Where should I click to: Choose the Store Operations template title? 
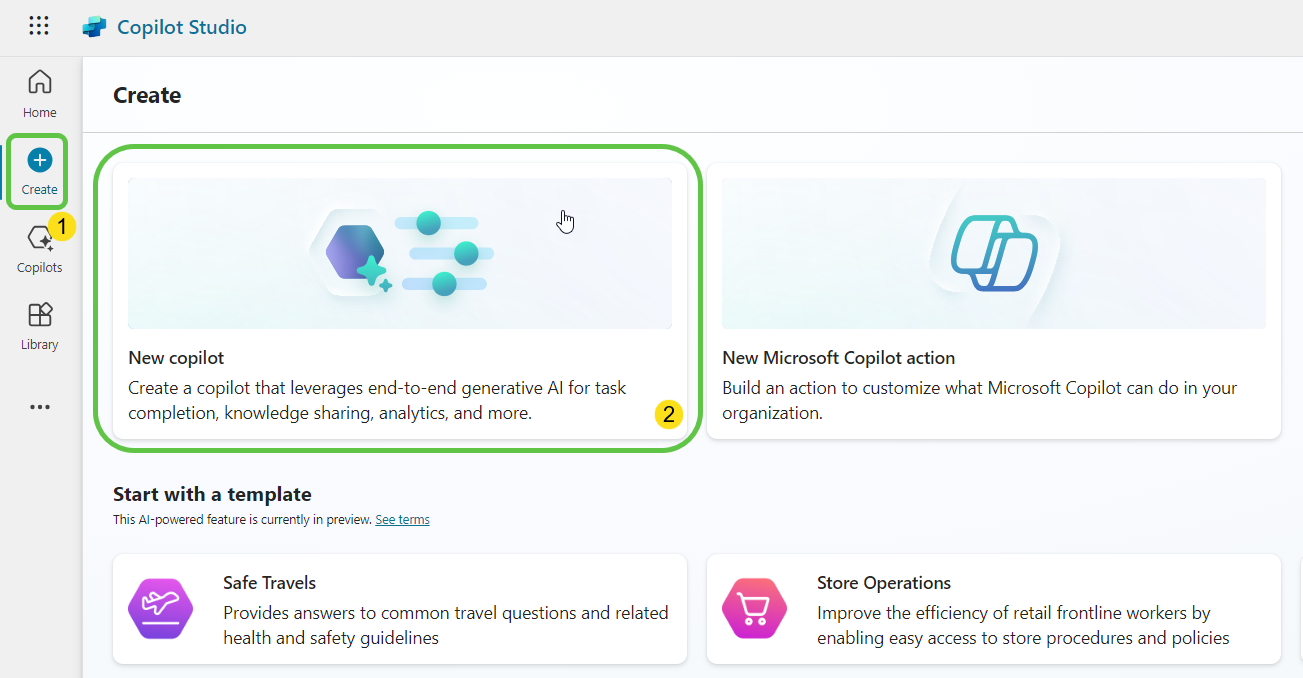pos(883,583)
